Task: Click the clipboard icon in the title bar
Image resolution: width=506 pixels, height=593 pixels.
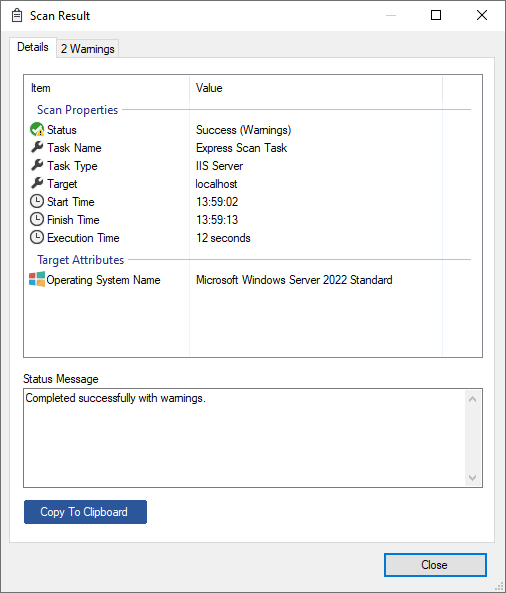Action: click(17, 16)
